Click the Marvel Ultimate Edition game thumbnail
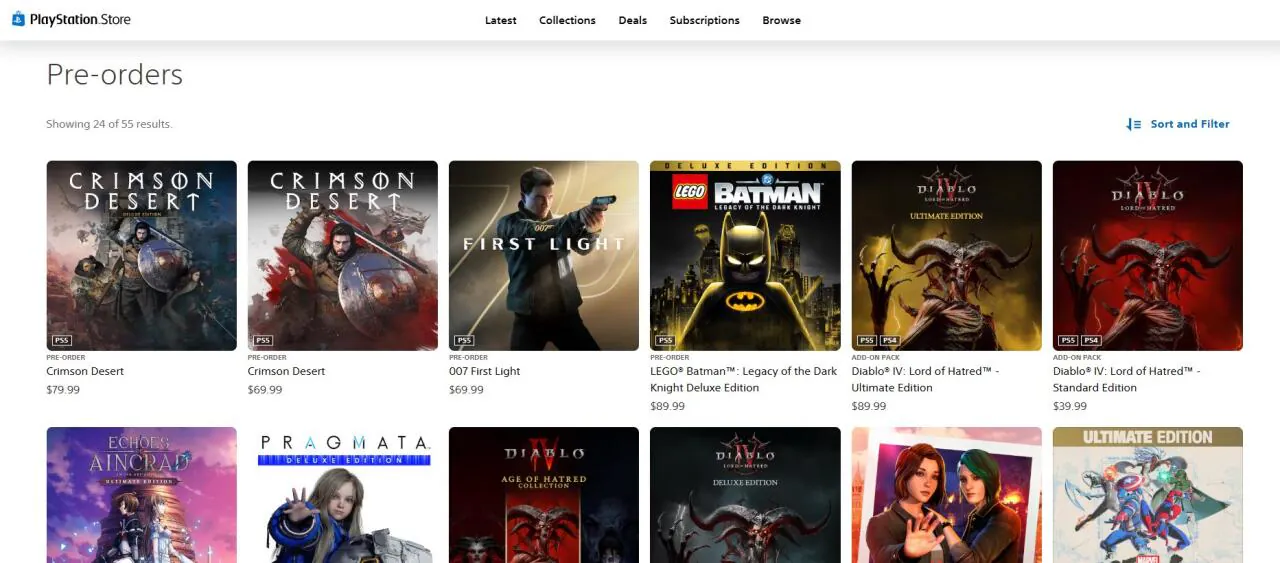This screenshot has width=1280, height=563. tap(1147, 495)
